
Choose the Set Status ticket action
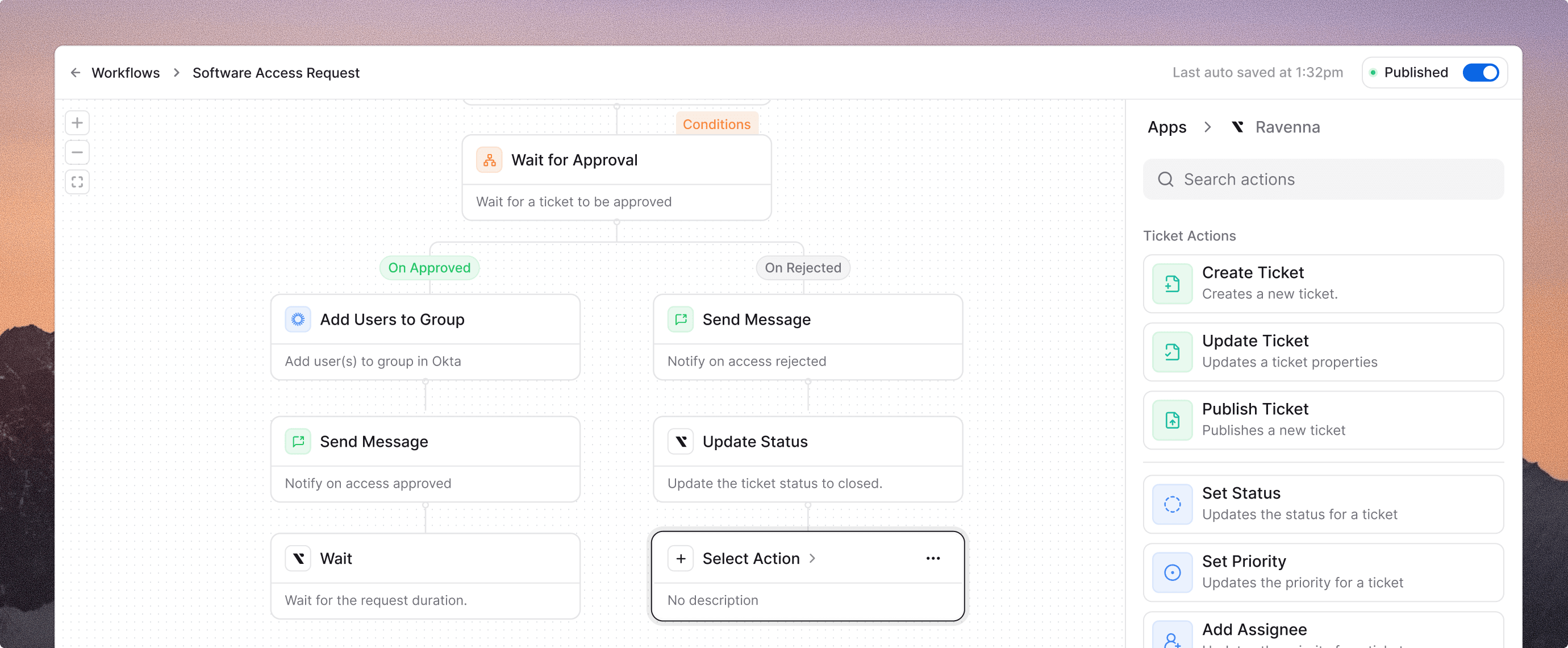1323,504
